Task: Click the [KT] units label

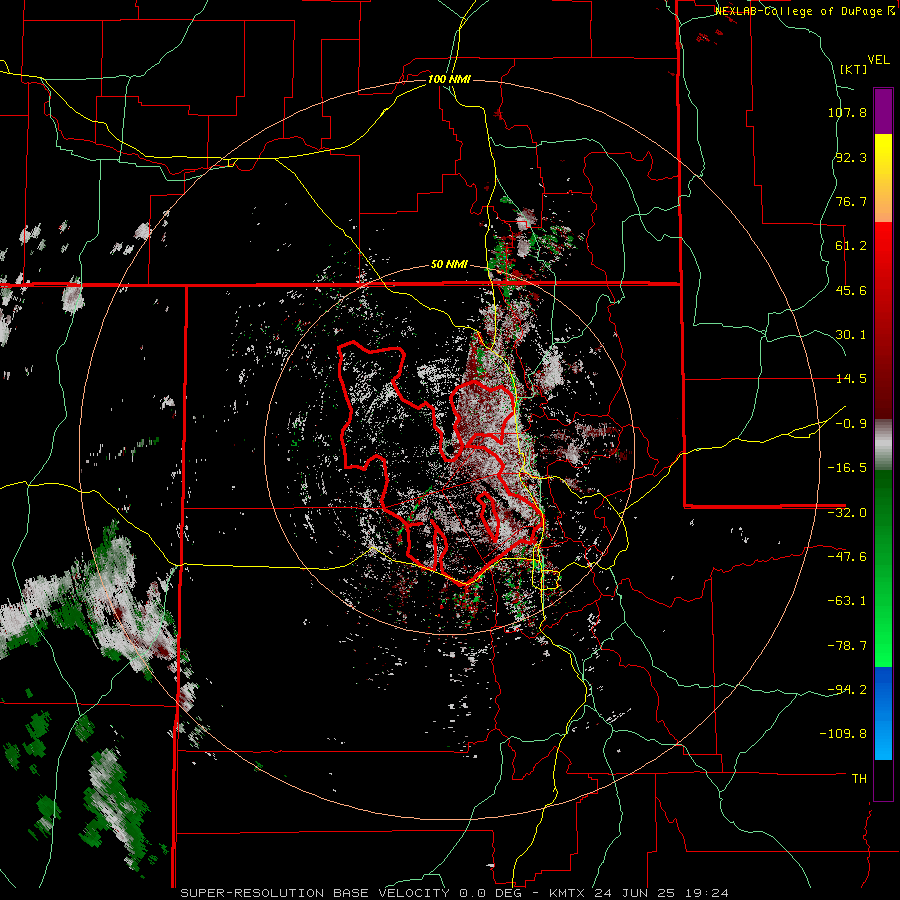Action: coord(854,69)
